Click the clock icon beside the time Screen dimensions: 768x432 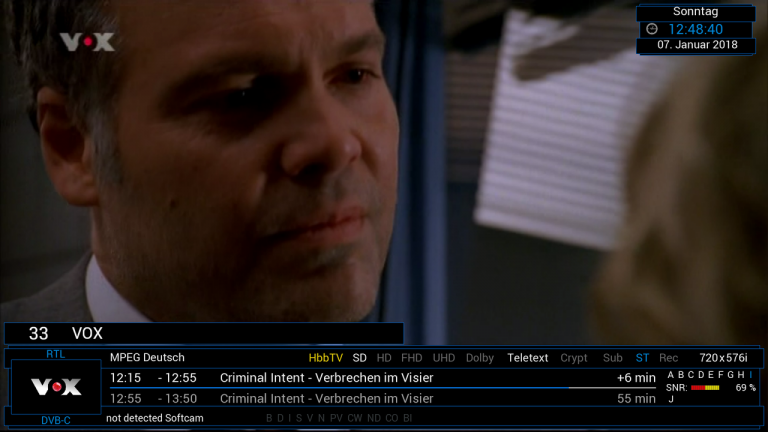tap(651, 29)
